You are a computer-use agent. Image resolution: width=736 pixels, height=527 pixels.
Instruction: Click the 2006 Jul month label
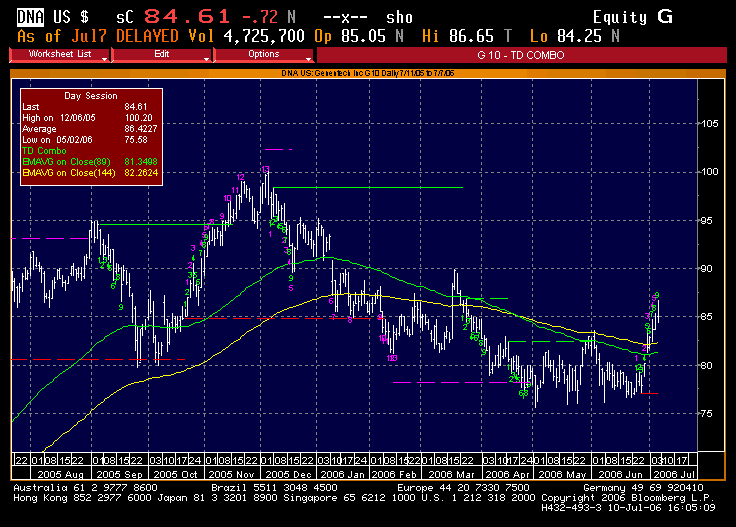[x=674, y=474]
